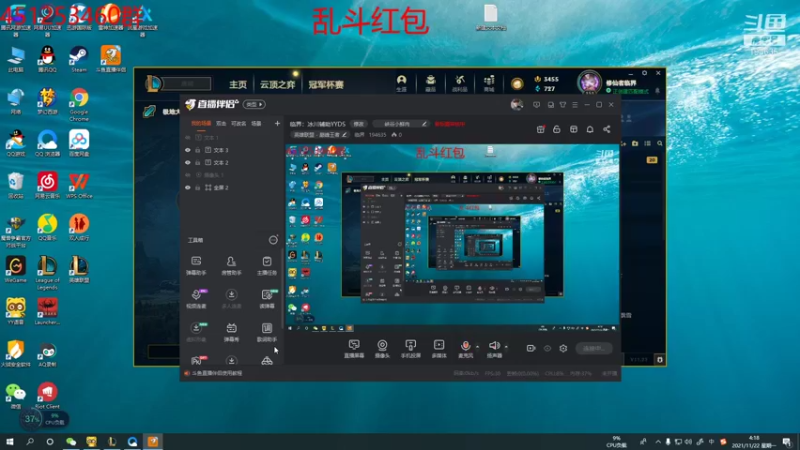Toggle visibility of 文本 2 layer
800x450 pixels.
point(188,163)
